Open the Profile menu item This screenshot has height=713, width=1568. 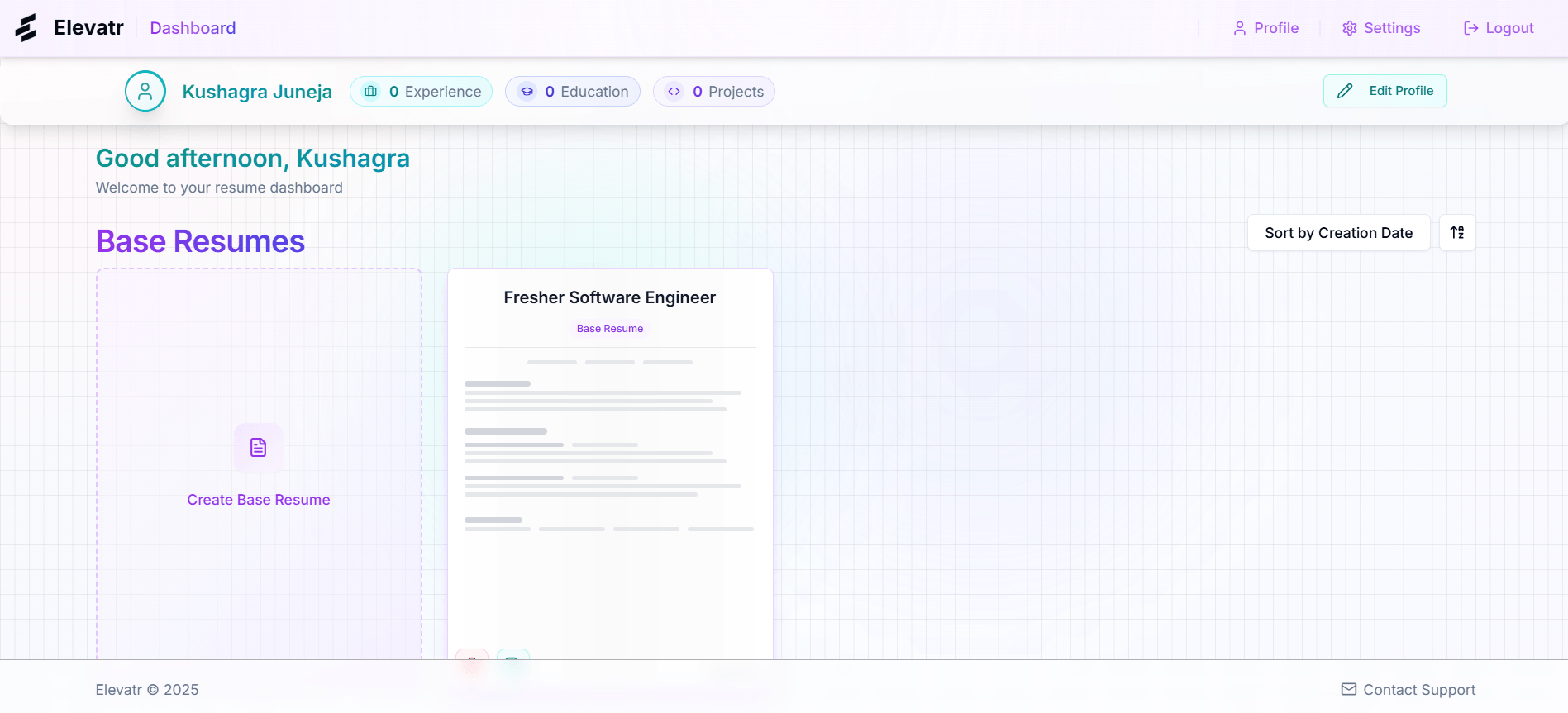1265,28
